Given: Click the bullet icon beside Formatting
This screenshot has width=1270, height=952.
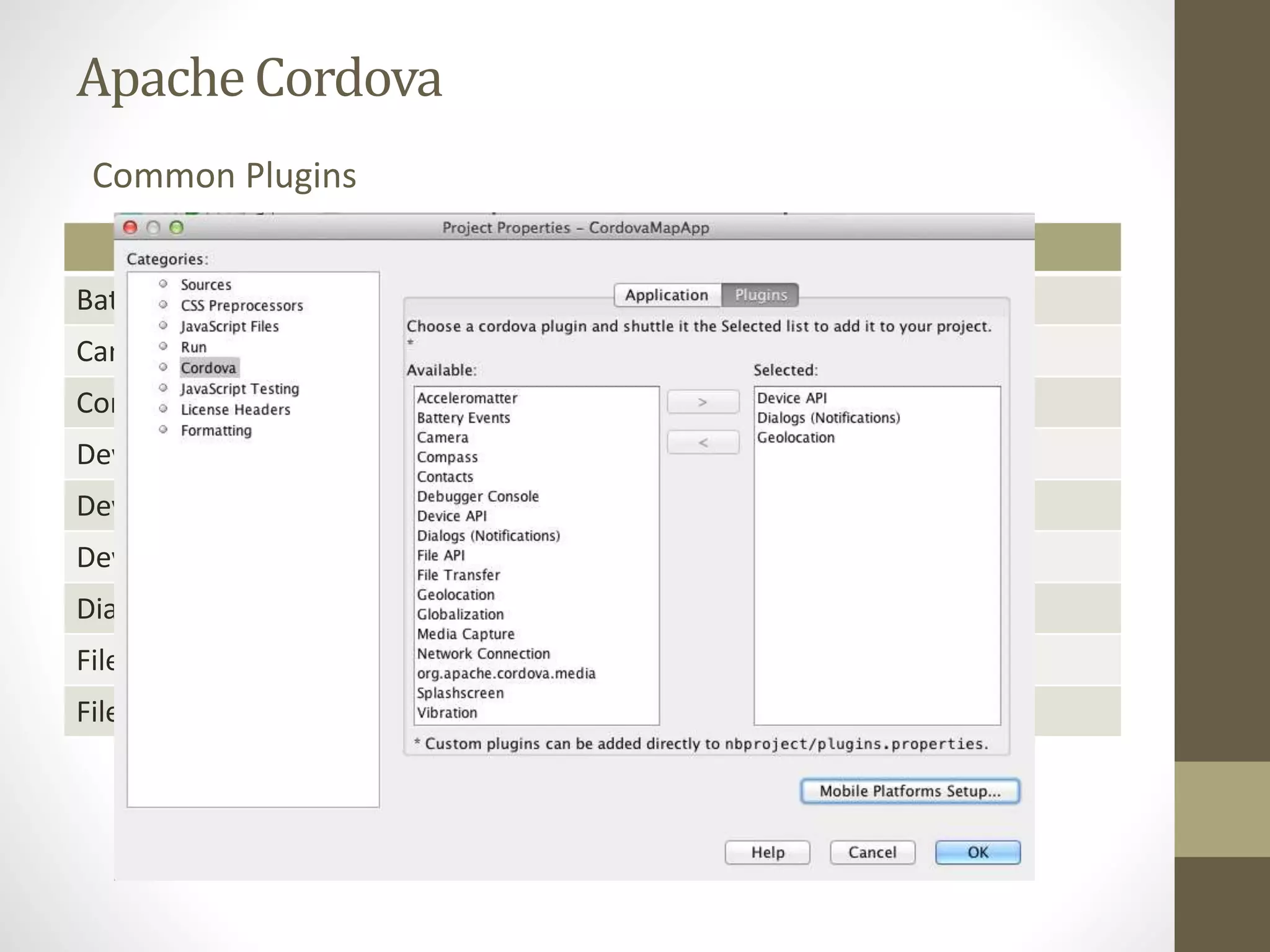Looking at the screenshot, I should (163, 430).
